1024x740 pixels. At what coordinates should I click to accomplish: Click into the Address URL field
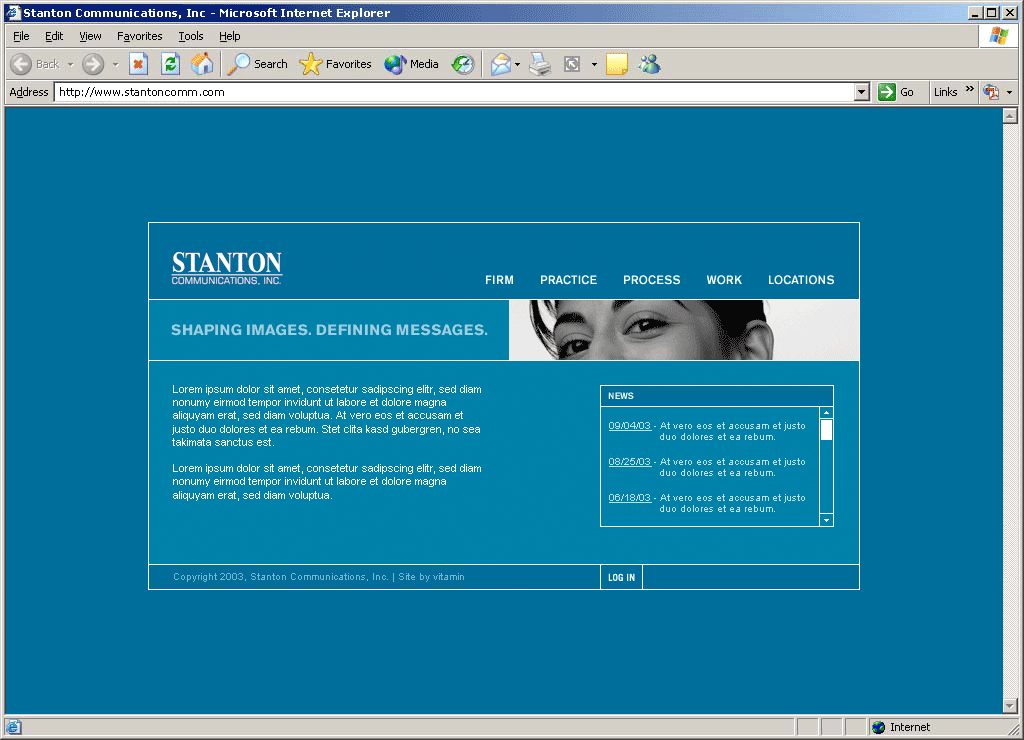click(450, 92)
